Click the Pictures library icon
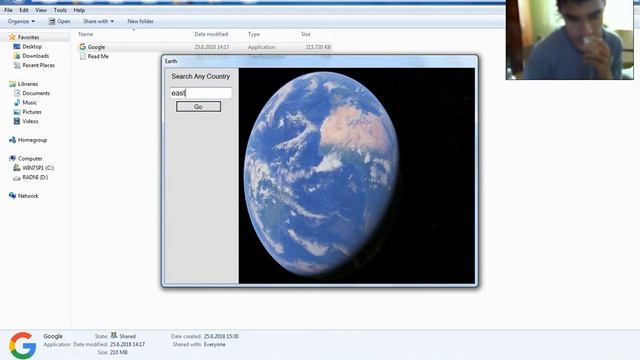The width and height of the screenshot is (640, 360). coord(17,112)
